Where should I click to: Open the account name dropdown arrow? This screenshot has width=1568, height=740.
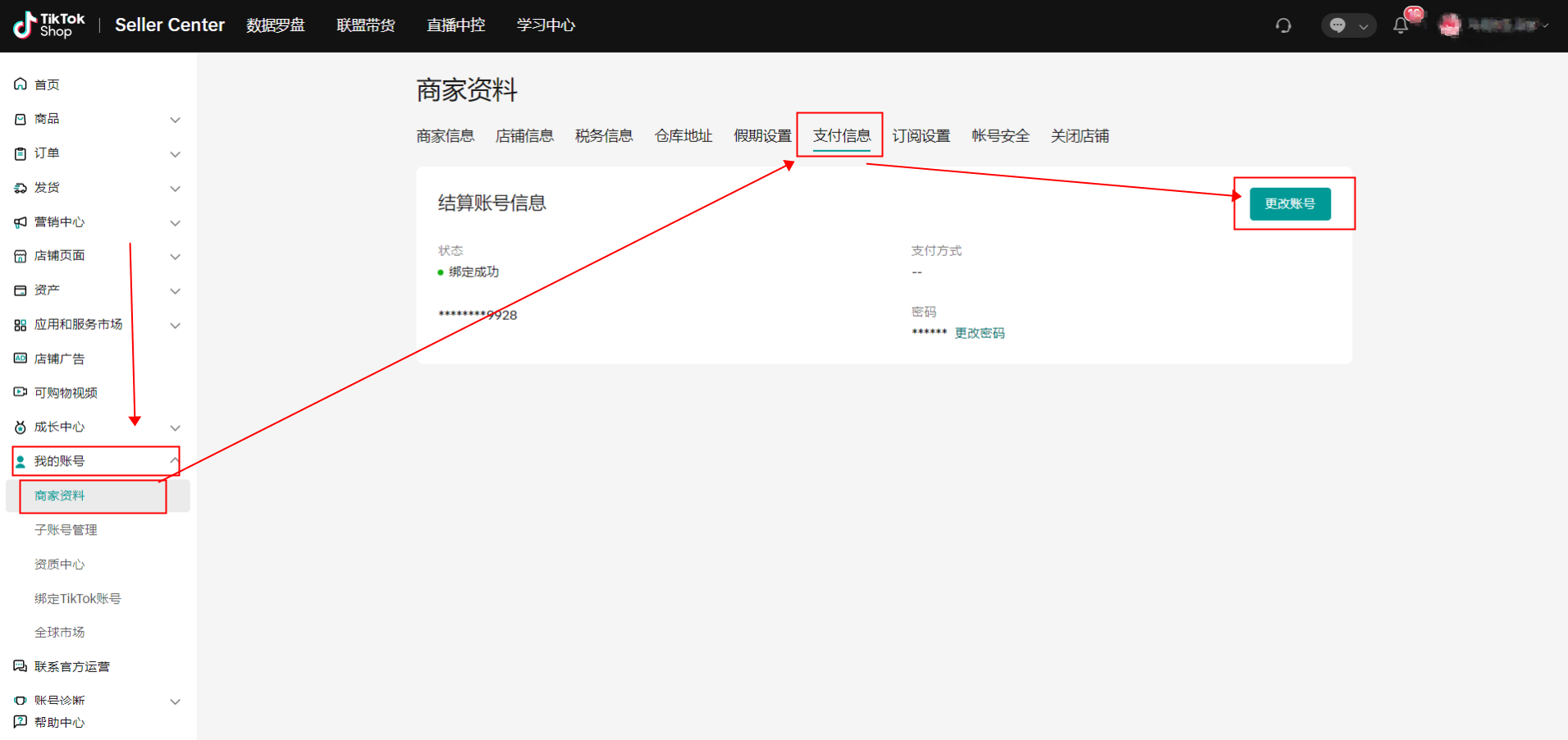1545,25
